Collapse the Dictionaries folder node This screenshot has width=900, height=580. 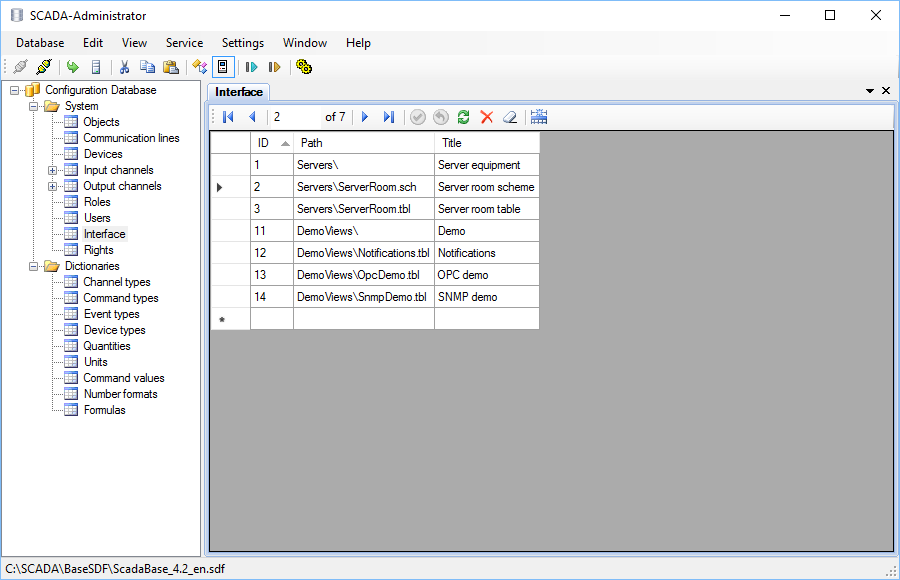coord(34,266)
